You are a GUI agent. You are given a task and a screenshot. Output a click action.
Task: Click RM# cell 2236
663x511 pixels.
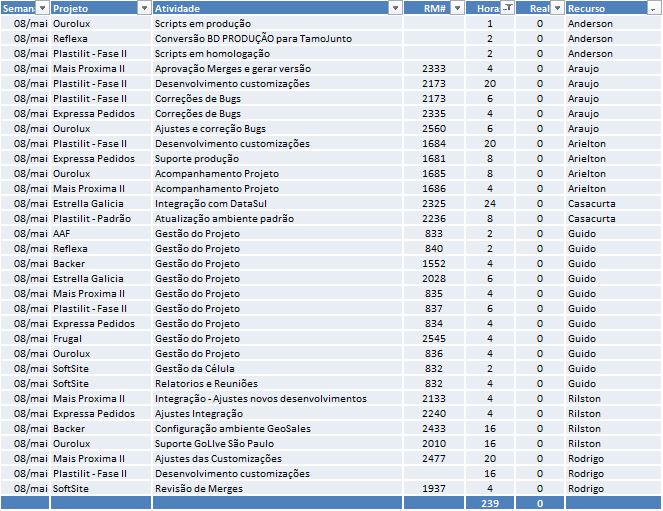click(x=434, y=219)
